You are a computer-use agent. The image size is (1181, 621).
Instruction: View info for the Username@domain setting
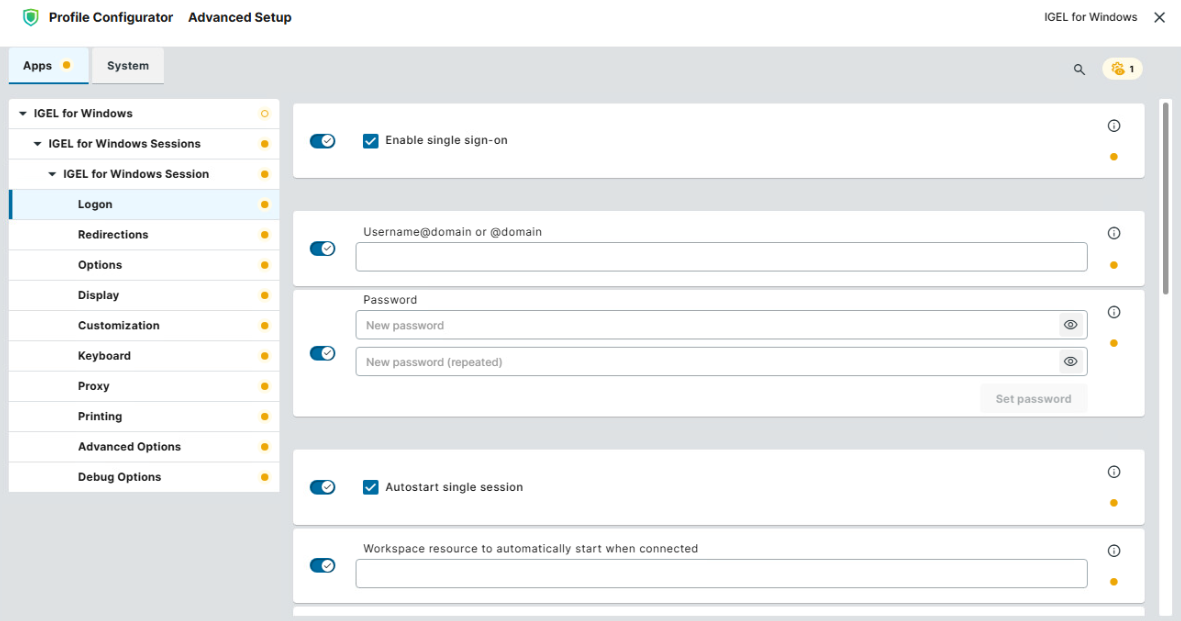[x=1113, y=234]
